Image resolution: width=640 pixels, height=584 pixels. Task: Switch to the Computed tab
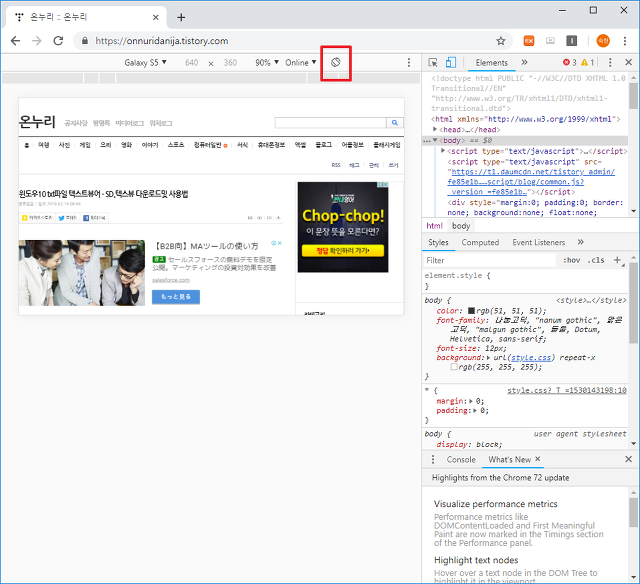click(480, 242)
